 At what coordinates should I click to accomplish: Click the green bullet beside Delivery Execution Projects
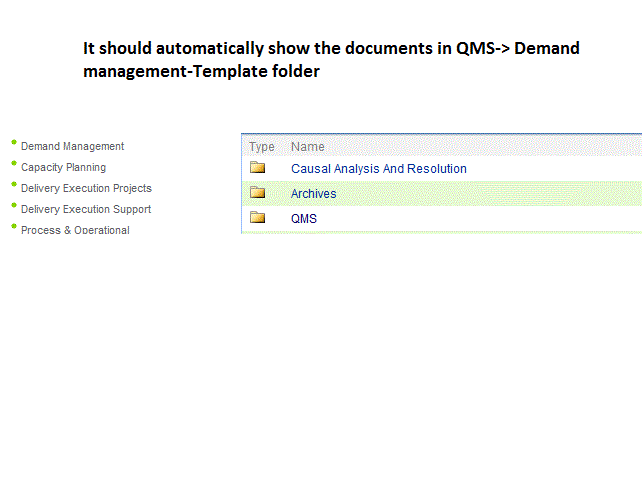[14, 184]
